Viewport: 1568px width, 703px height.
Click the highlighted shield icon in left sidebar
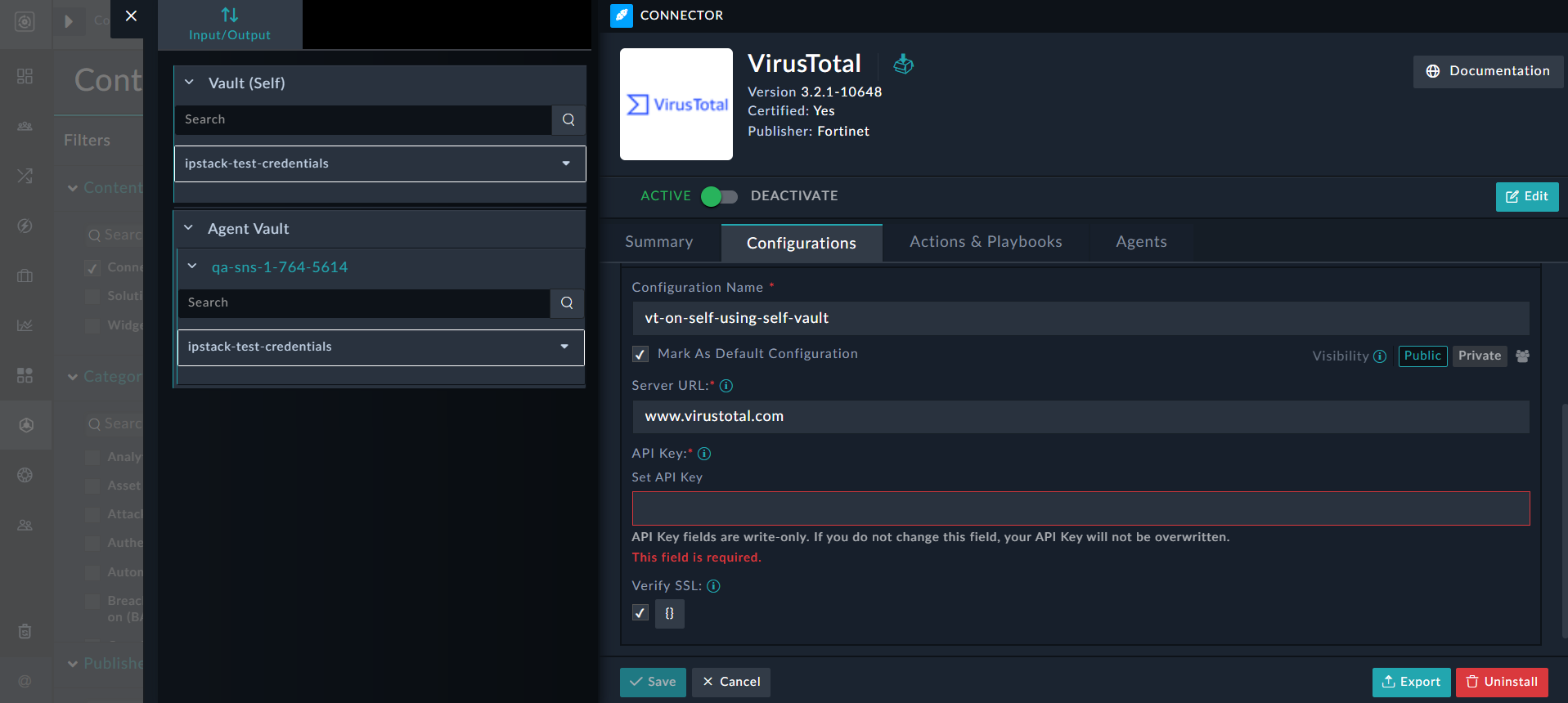point(26,425)
